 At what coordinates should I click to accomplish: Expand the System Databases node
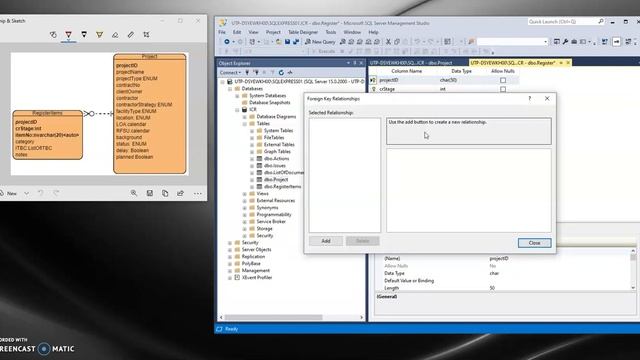tap(237, 96)
